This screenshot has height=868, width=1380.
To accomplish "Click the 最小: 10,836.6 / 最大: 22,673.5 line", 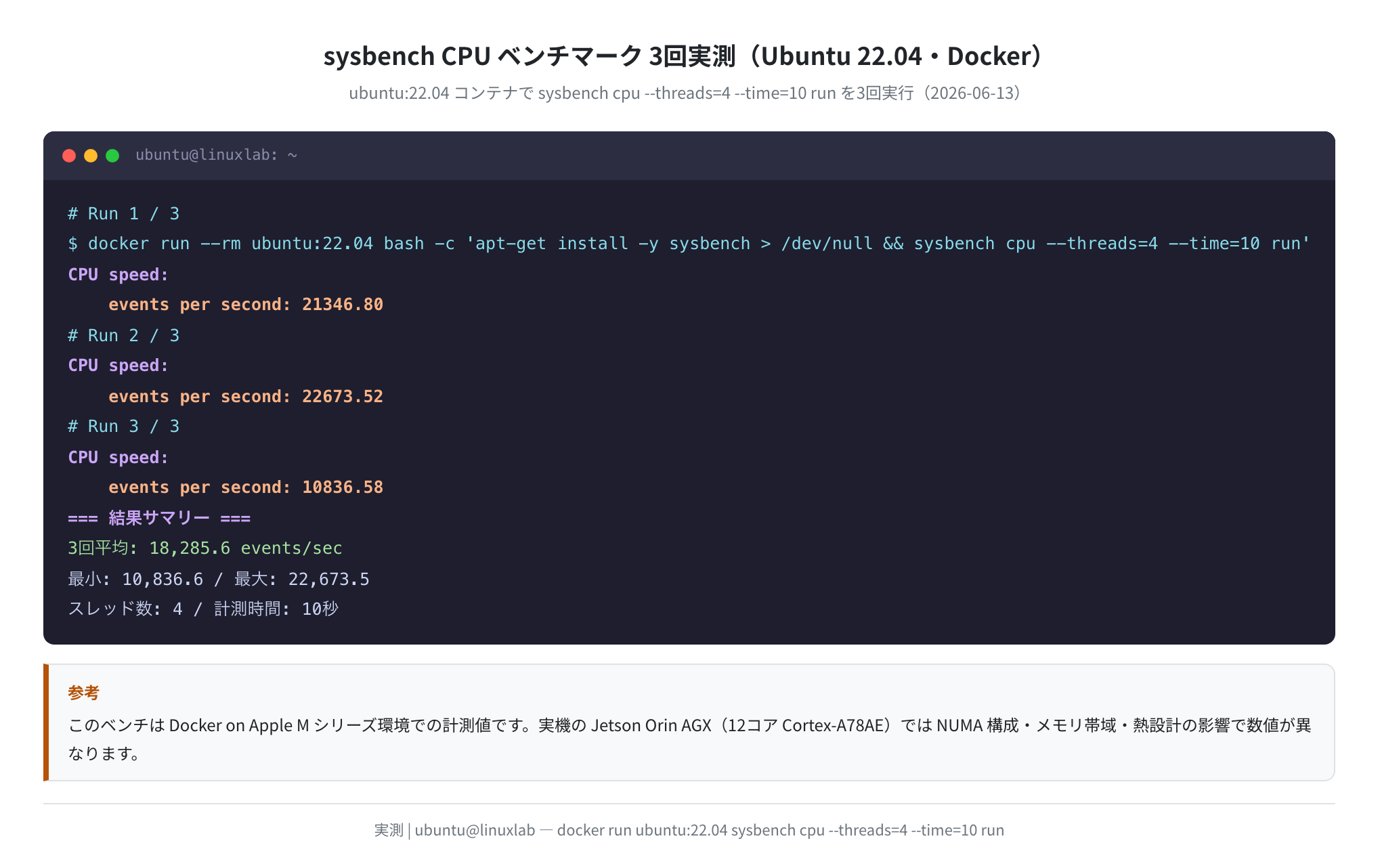I will coord(219,580).
